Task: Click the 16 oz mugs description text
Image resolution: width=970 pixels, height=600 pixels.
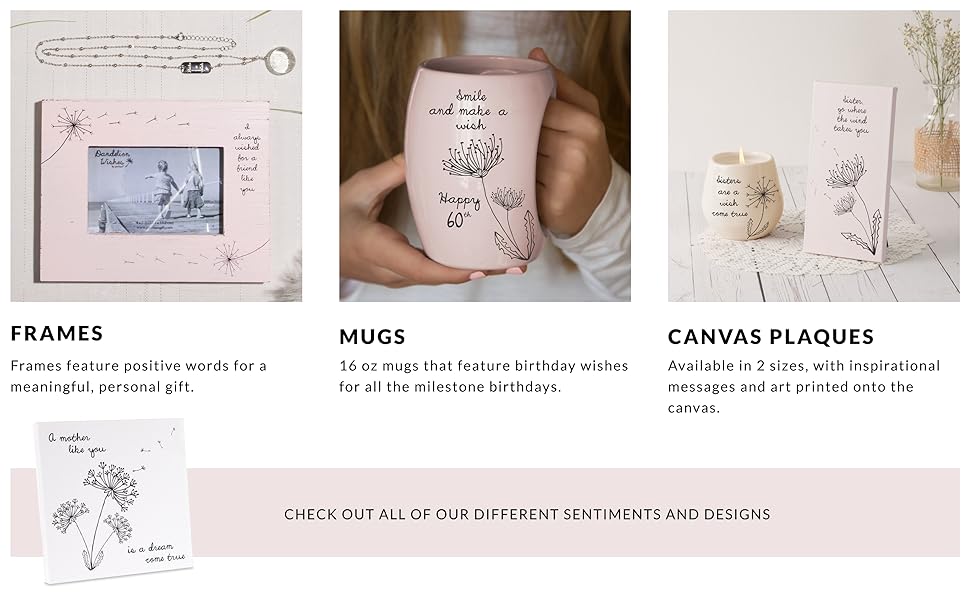Action: coord(484,376)
